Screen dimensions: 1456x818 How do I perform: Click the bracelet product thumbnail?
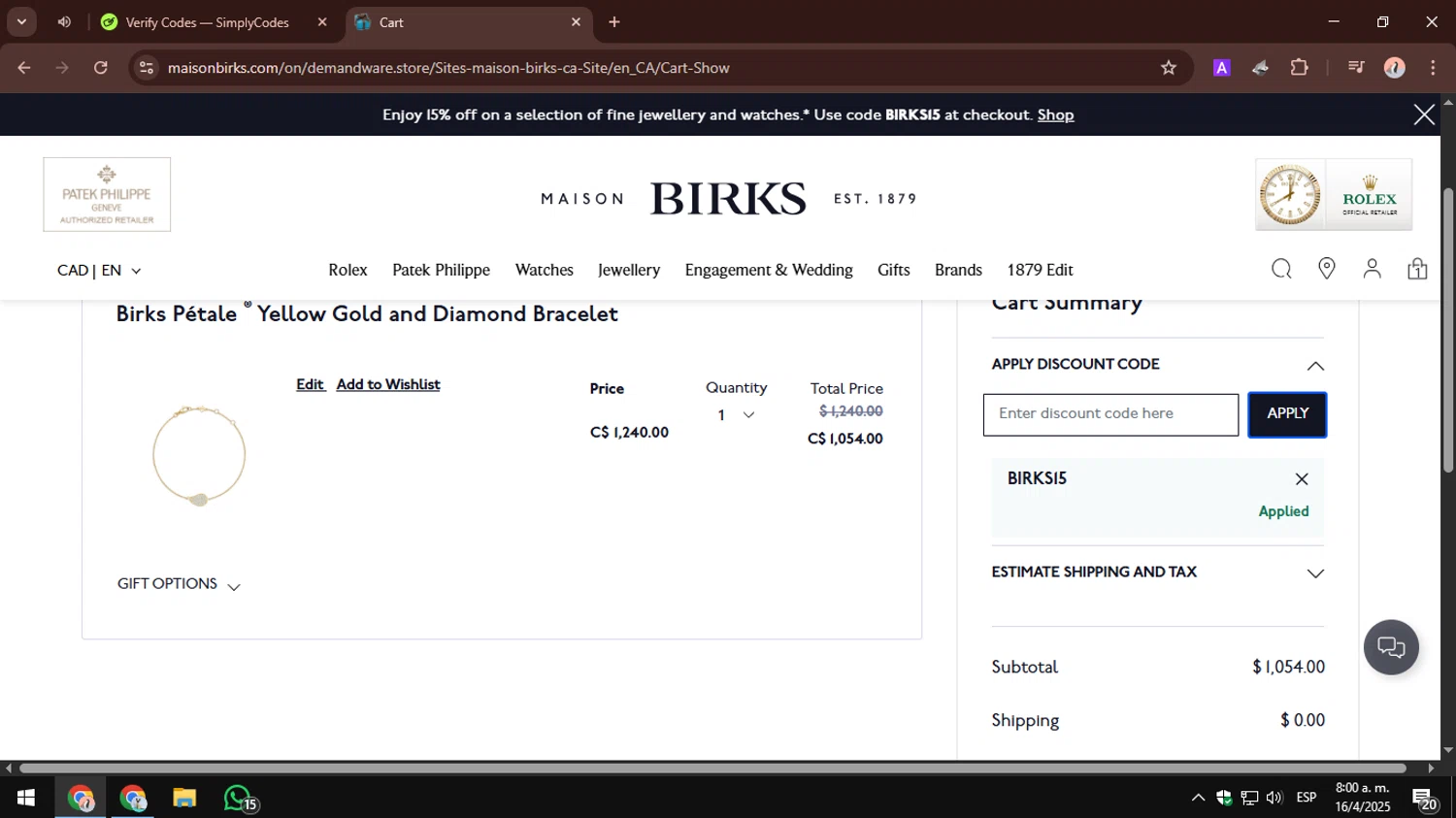coord(199,455)
